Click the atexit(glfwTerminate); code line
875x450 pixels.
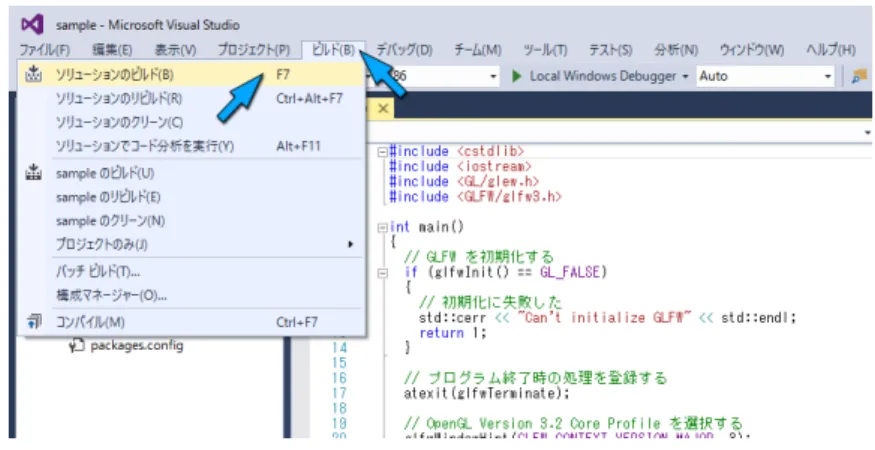487,393
